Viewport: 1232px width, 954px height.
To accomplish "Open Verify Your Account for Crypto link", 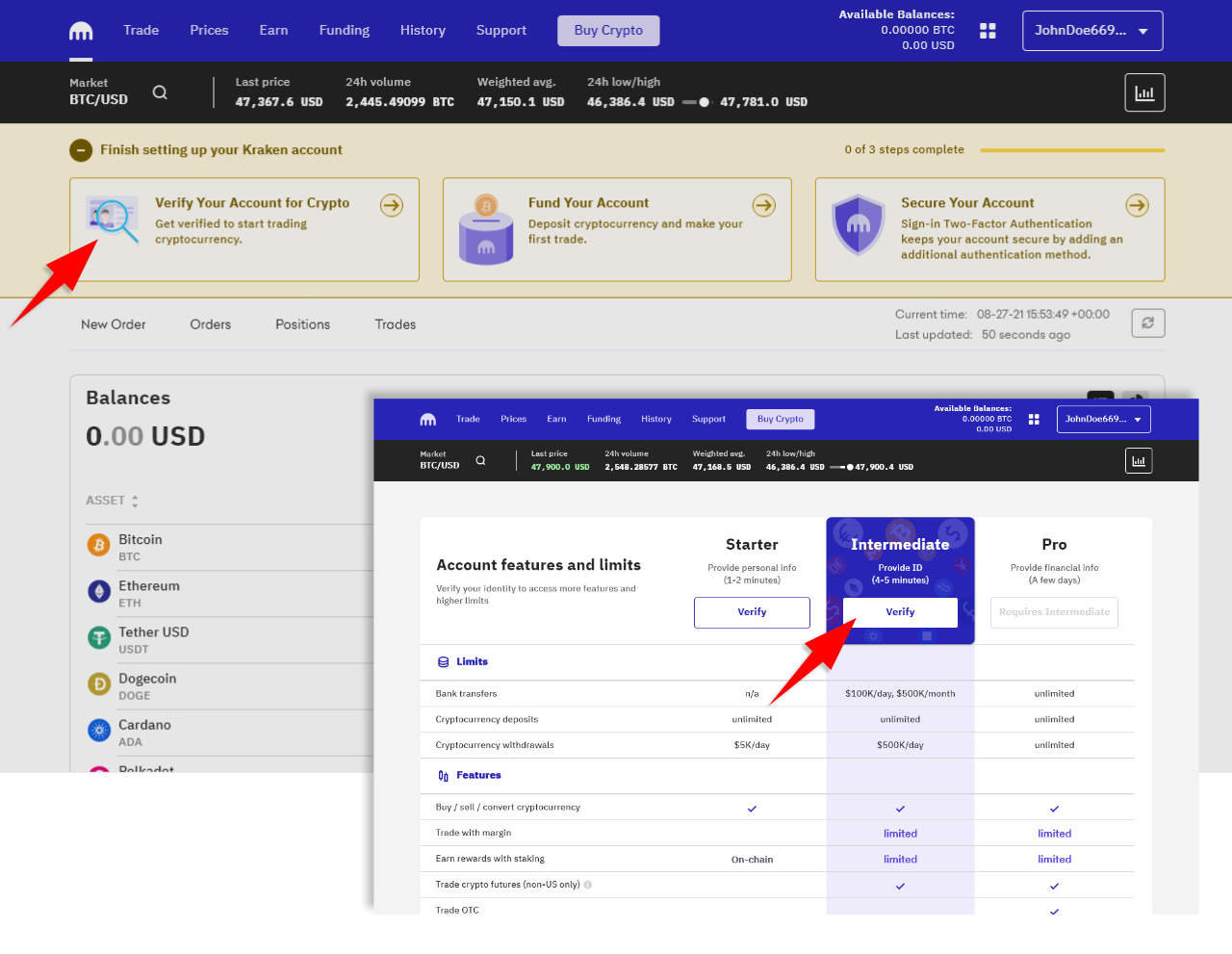I will click(252, 203).
